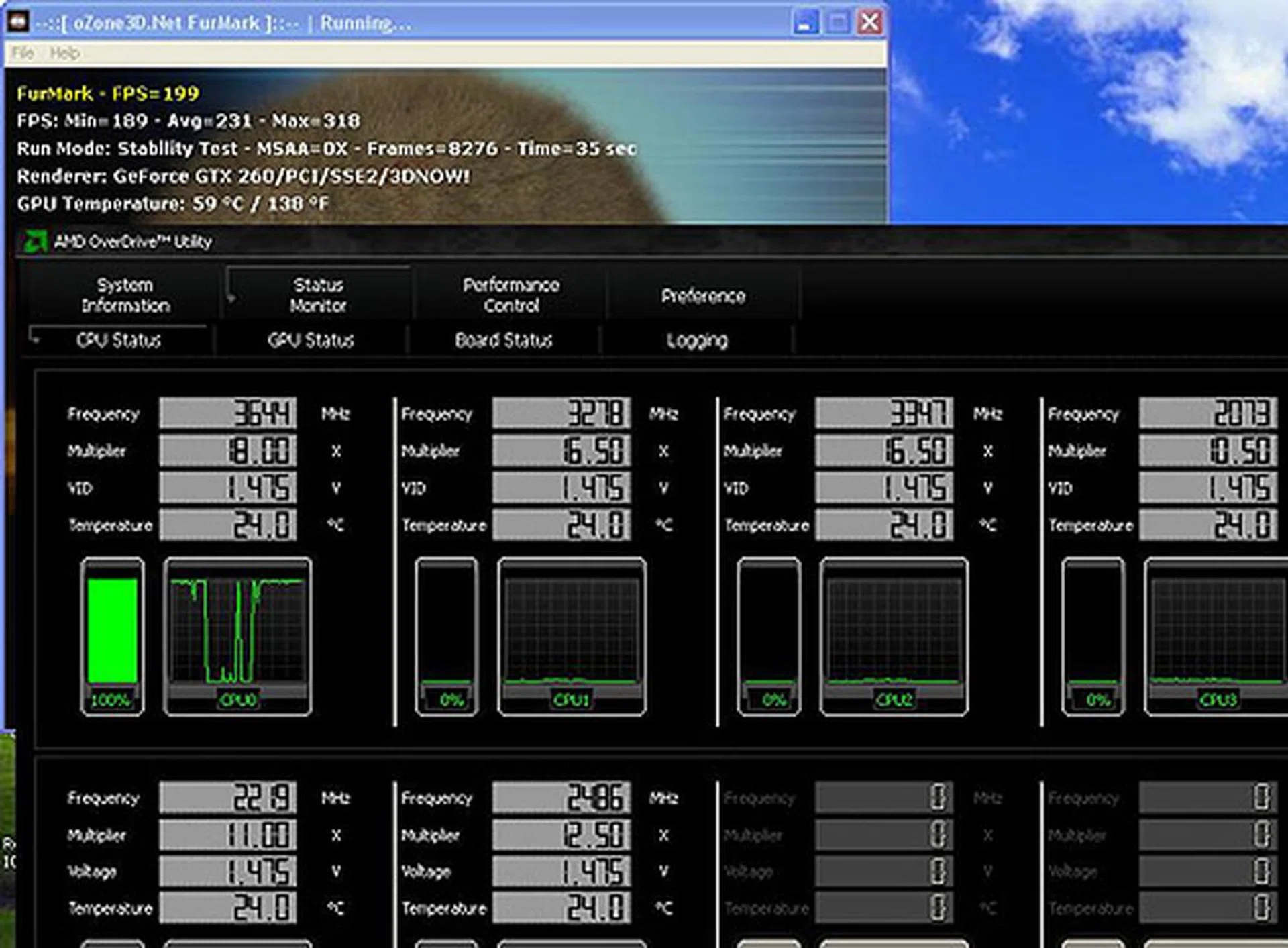Click the CPU0 usage history graph
Image resolution: width=1288 pixels, height=948 pixels.
coord(237,631)
